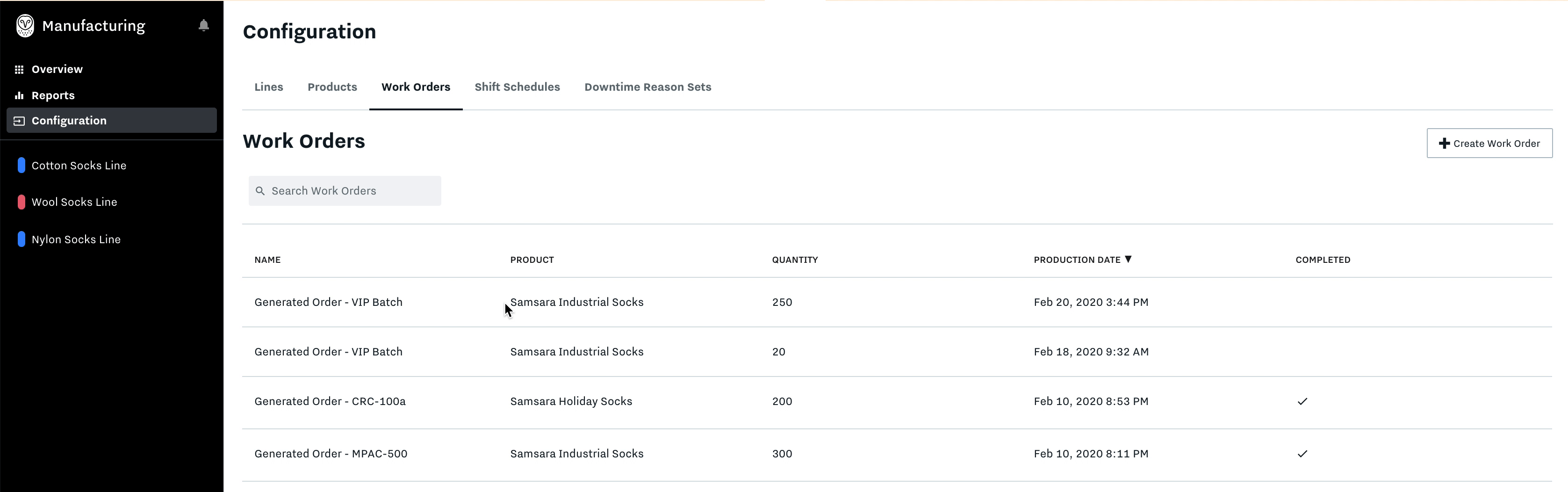
Task: Click the completed checkmark for CRC-100a order
Action: (x=1302, y=401)
